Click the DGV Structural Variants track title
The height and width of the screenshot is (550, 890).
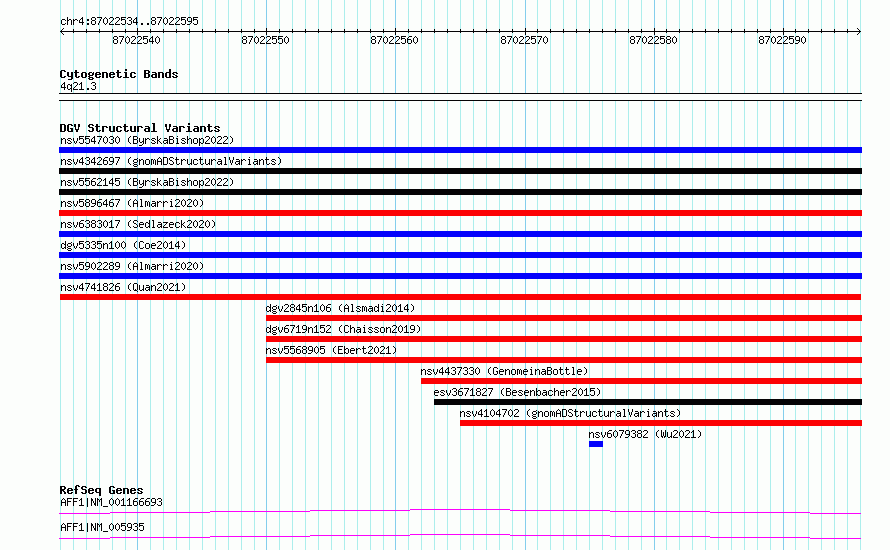pos(140,128)
